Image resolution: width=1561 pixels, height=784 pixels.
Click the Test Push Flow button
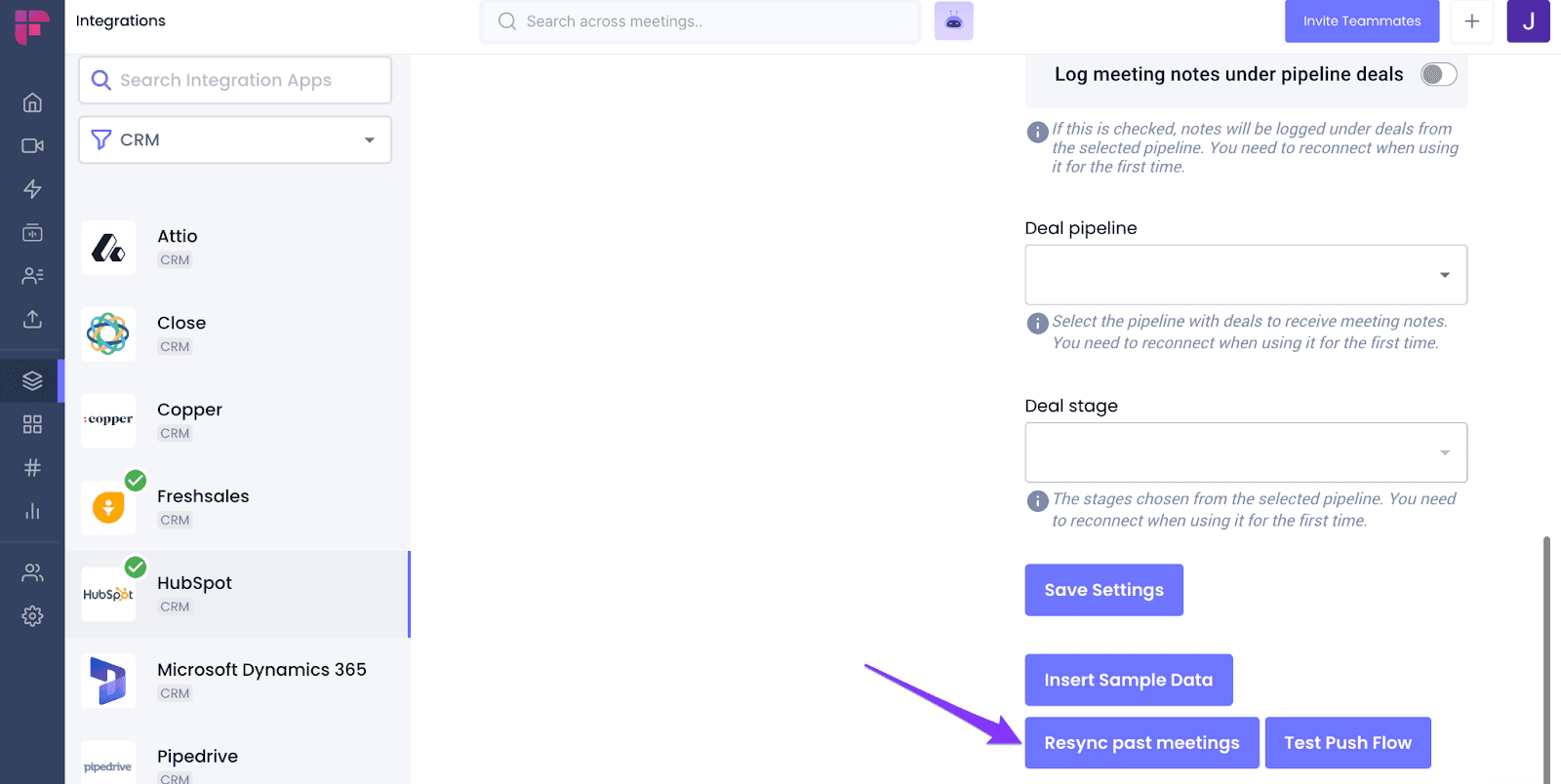1347,743
